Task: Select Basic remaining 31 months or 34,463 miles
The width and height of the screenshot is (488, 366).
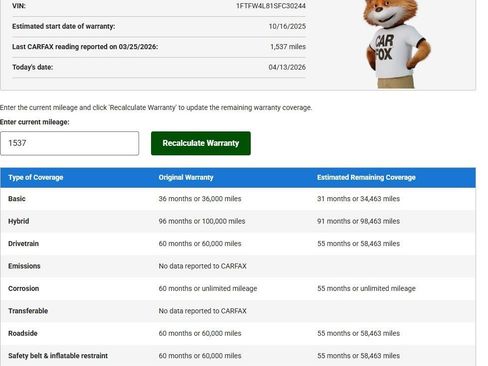Action: pos(358,199)
